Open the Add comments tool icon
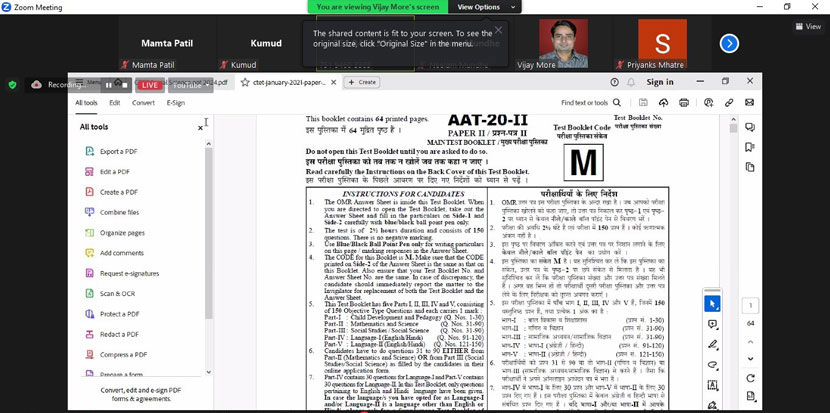The image size is (830, 413). click(x=89, y=253)
